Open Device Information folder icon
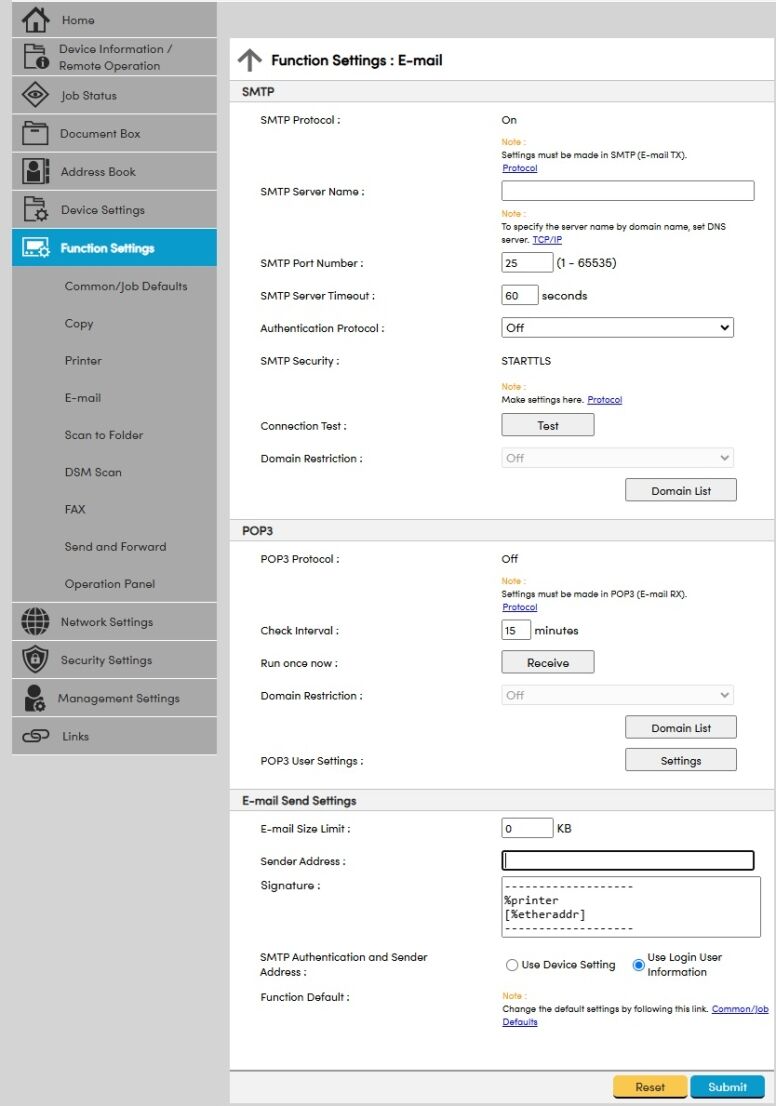This screenshot has height=1106, width=776. pyautogui.click(x=35, y=57)
